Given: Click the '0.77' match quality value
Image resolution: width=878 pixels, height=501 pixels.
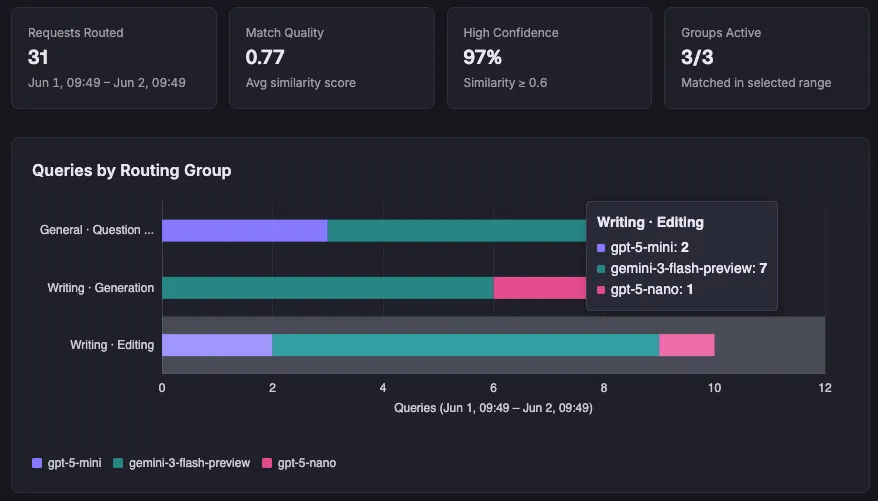Looking at the screenshot, I should [265, 57].
